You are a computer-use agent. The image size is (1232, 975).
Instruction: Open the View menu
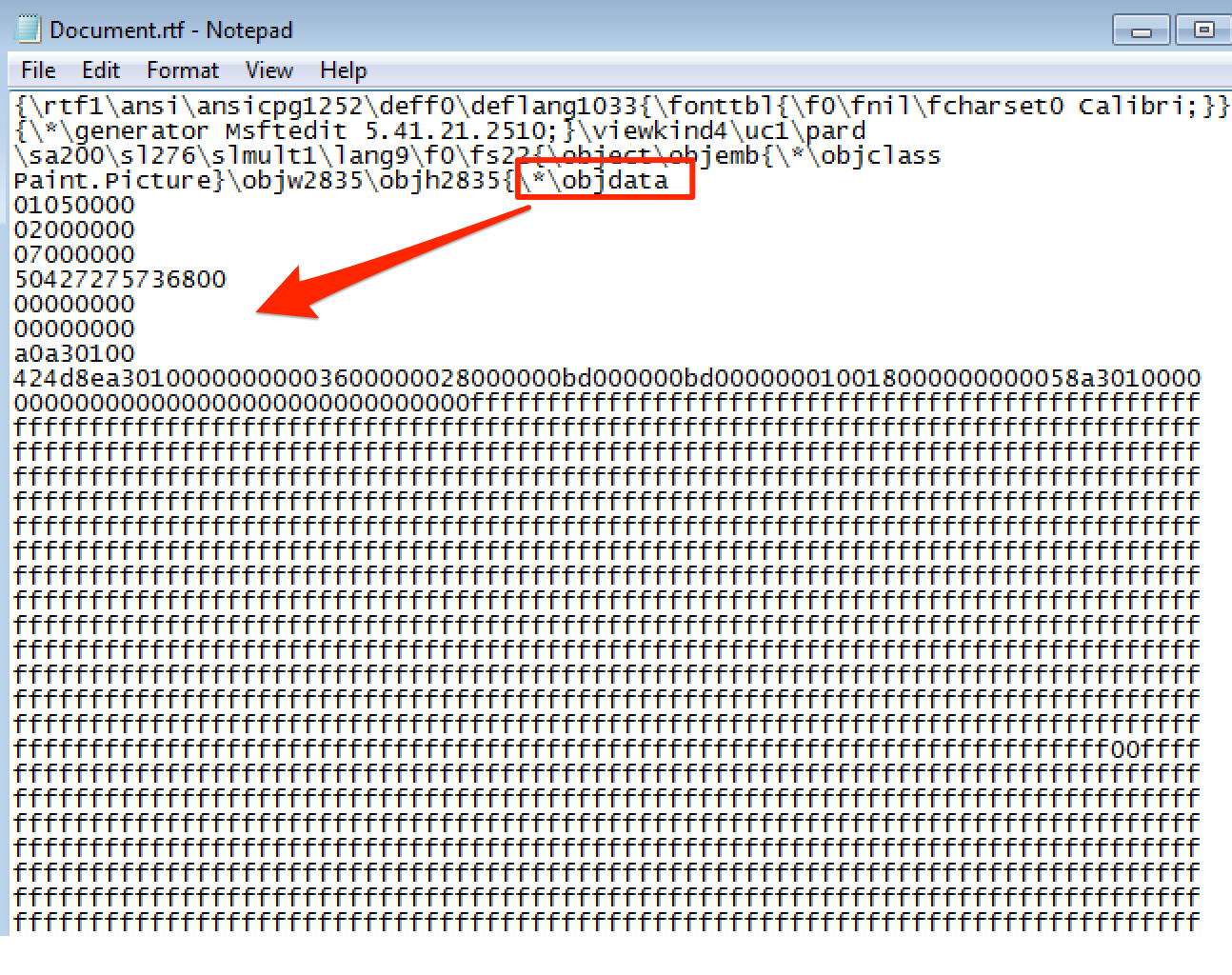269,70
